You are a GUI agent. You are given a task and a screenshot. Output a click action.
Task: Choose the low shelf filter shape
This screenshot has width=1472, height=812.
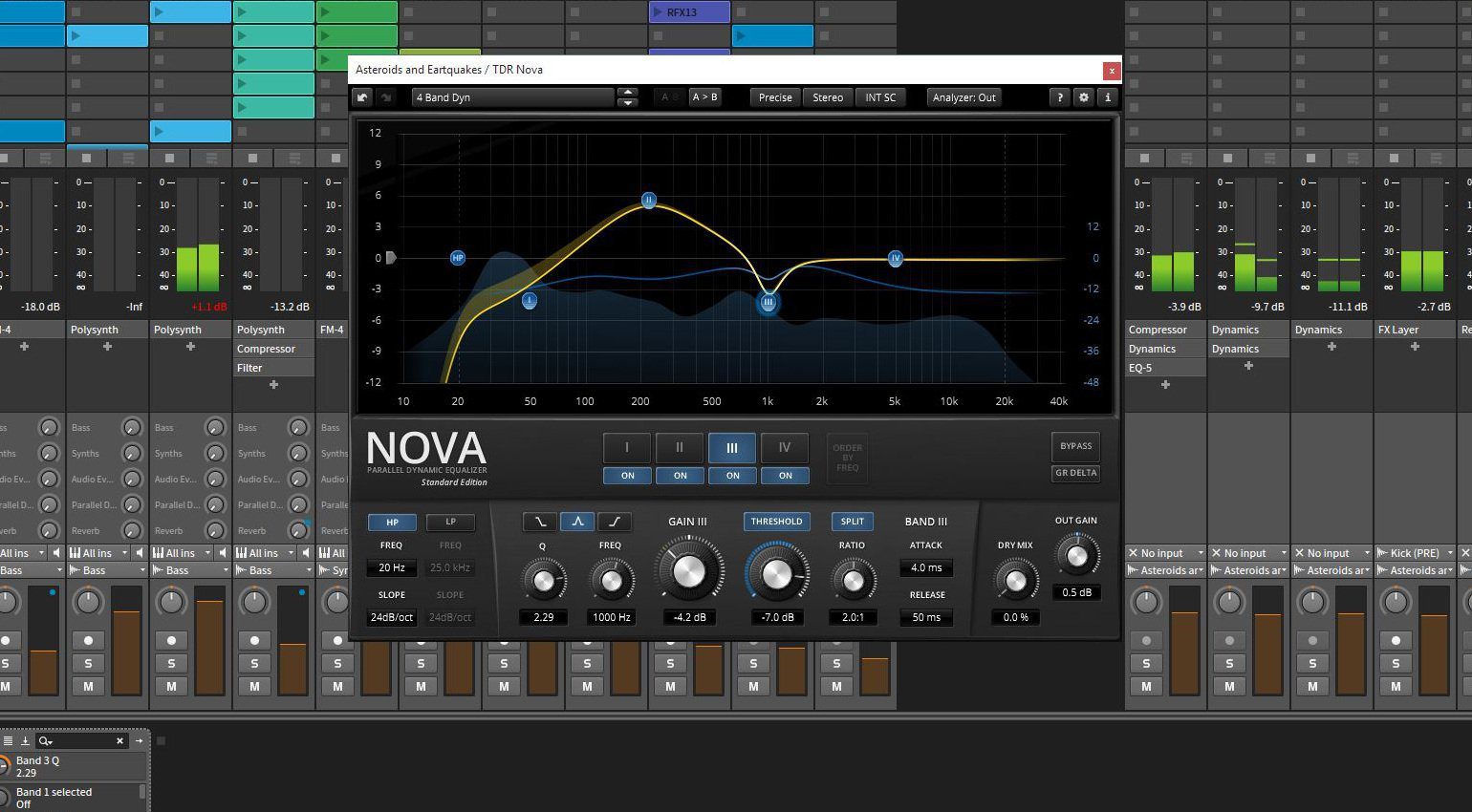(x=540, y=522)
